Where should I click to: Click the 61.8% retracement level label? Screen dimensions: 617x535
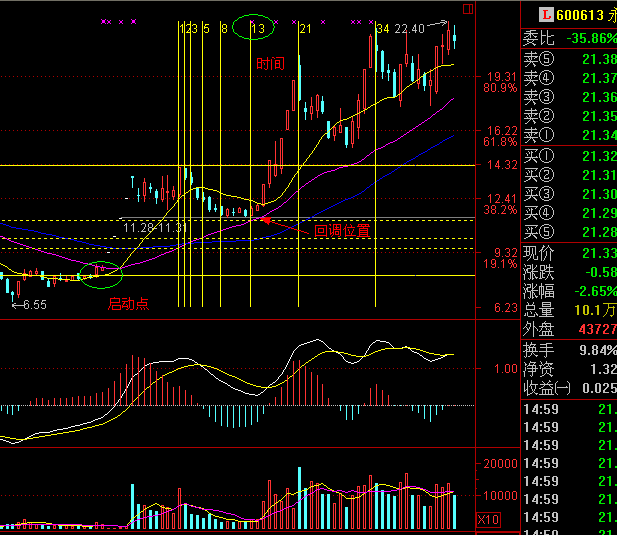[500, 143]
